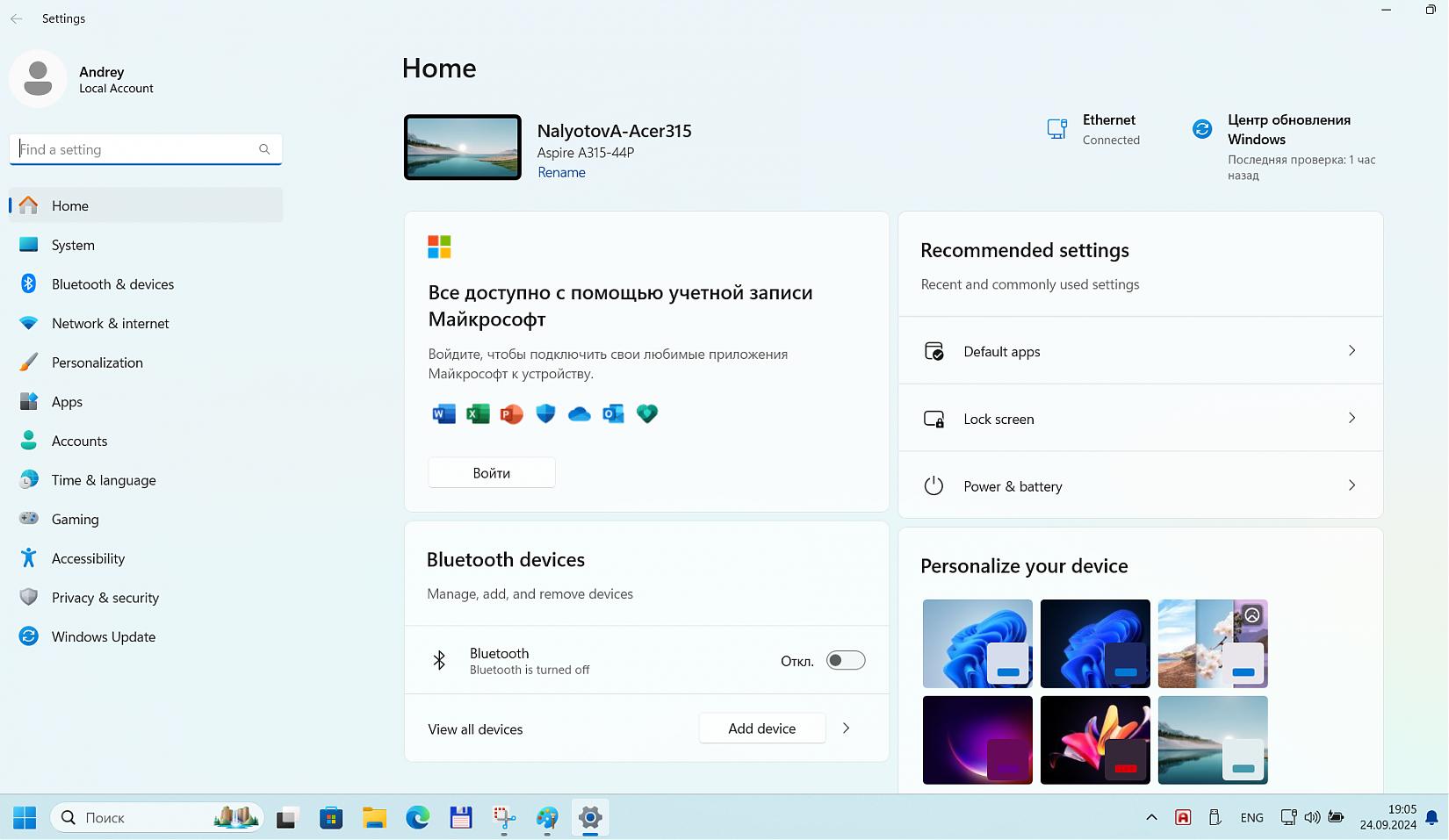The image size is (1449, 840).
Task: Click the Settings gear on the taskbar
Action: [590, 818]
